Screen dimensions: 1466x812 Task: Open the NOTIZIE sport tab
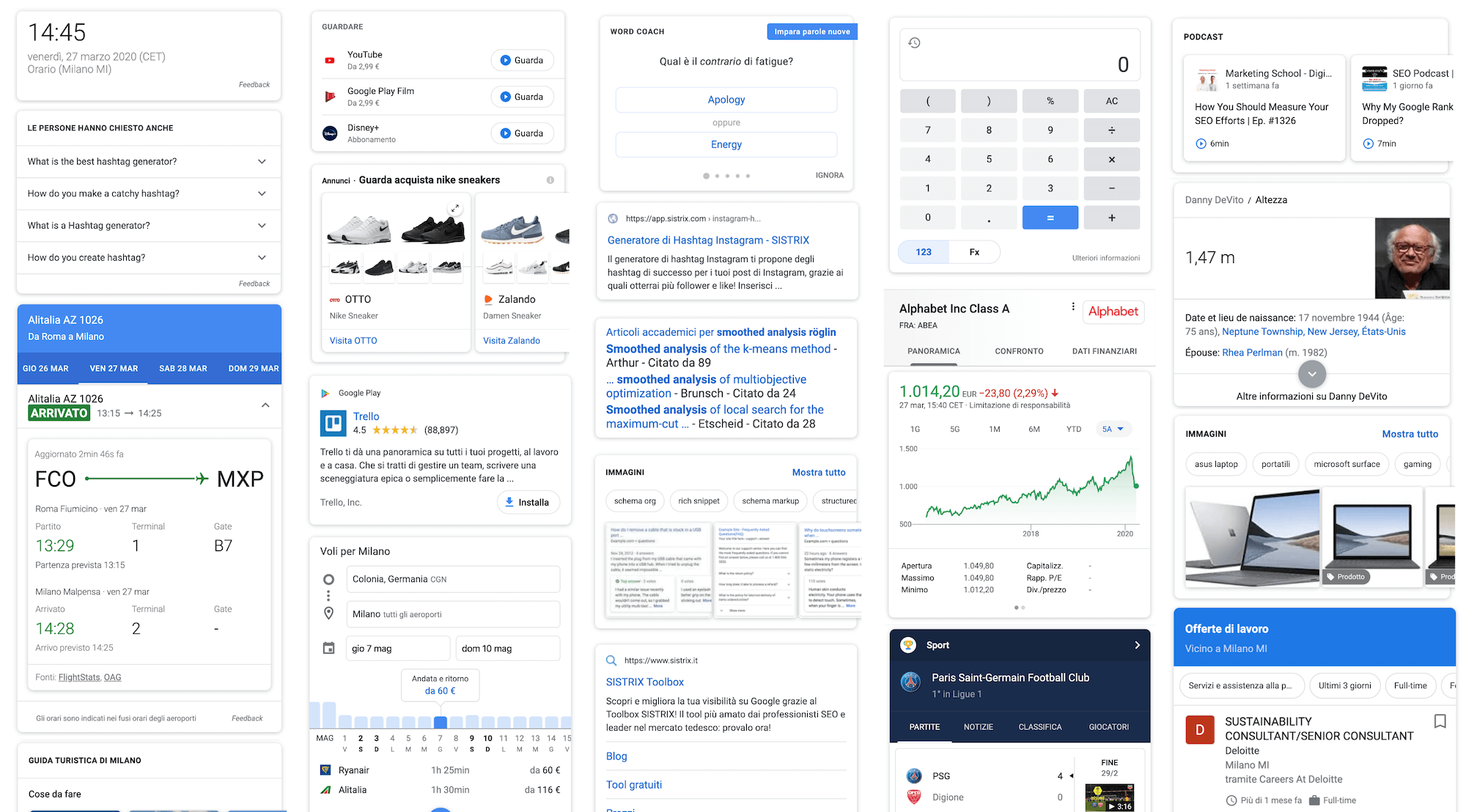point(978,727)
